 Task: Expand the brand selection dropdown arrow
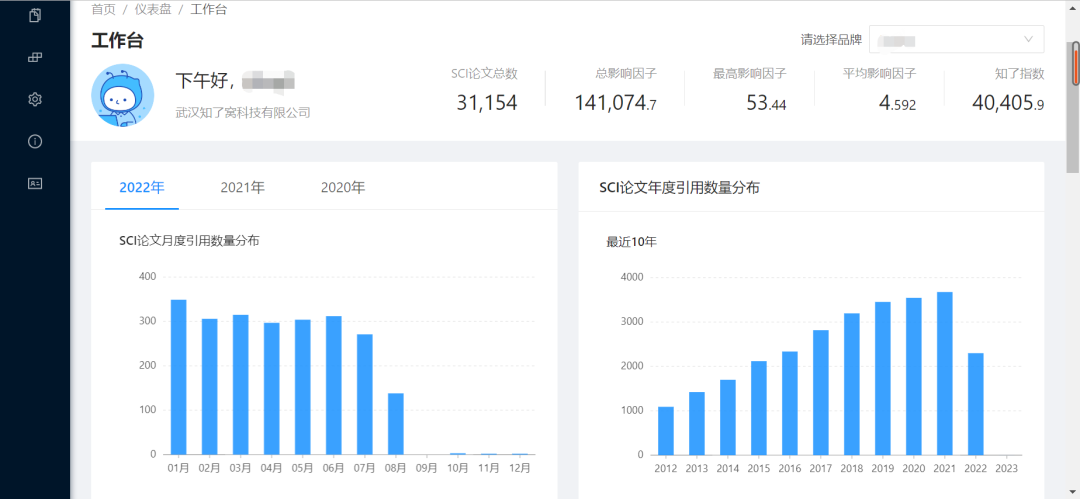point(1029,40)
